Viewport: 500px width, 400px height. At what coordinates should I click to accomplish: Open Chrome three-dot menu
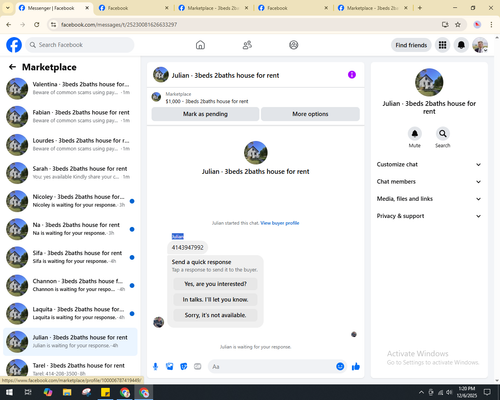pyautogui.click(x=491, y=24)
